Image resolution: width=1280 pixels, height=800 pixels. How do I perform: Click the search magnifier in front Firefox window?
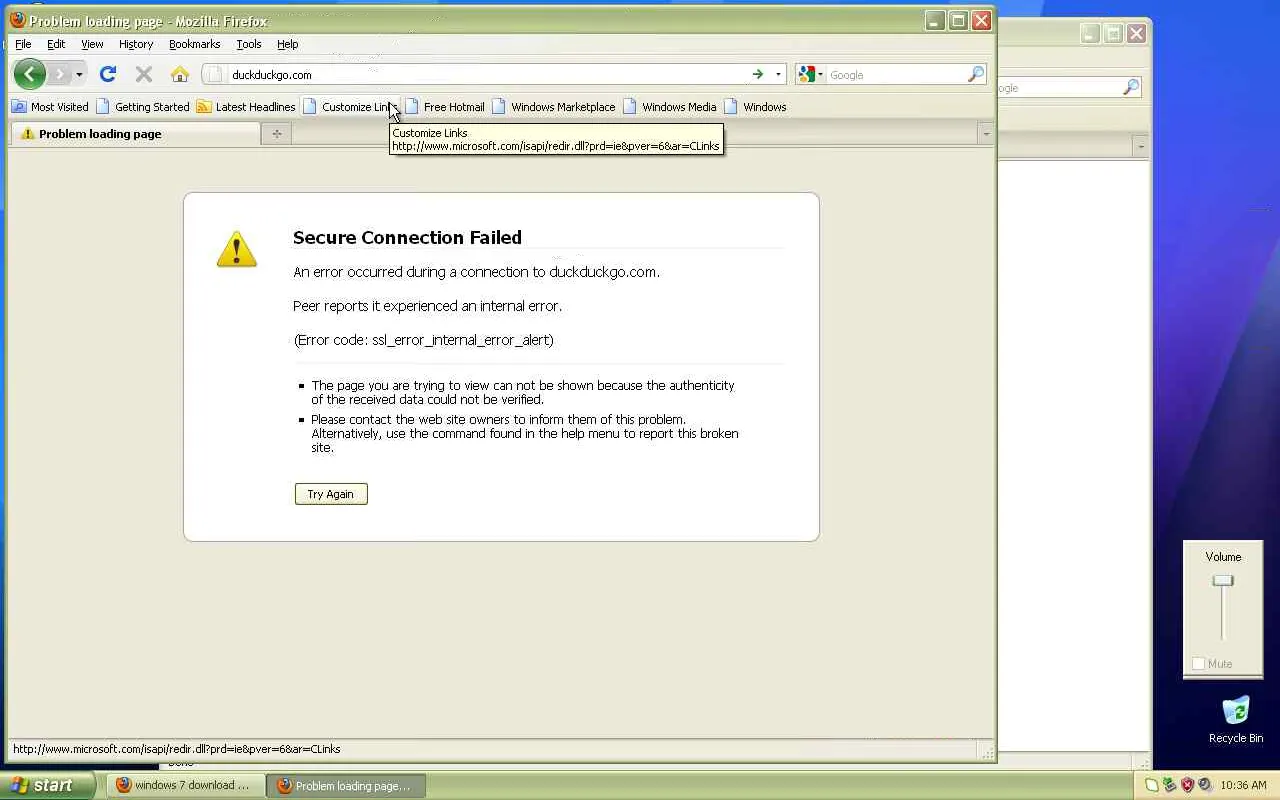tap(976, 74)
